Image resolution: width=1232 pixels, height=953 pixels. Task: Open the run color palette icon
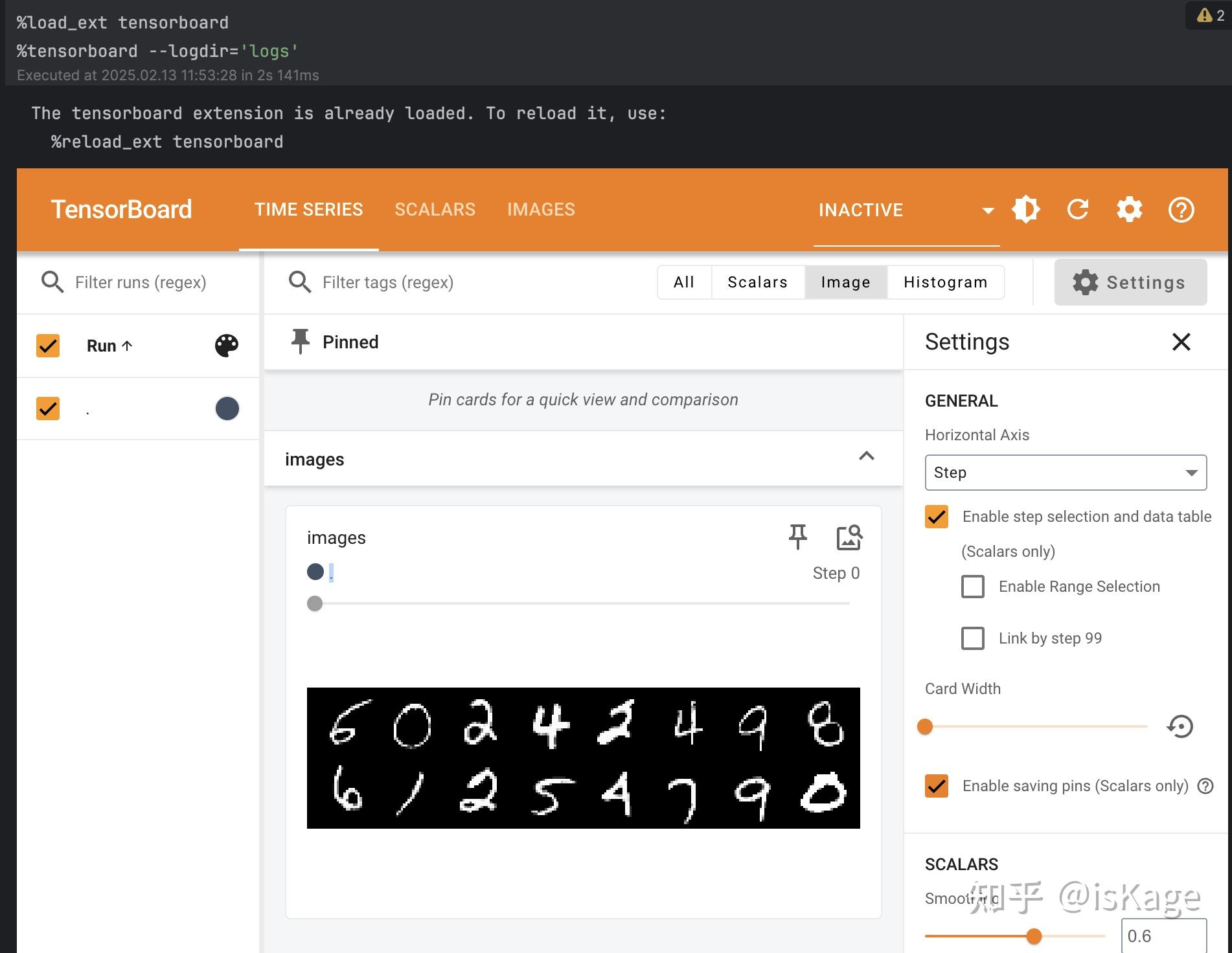click(226, 346)
